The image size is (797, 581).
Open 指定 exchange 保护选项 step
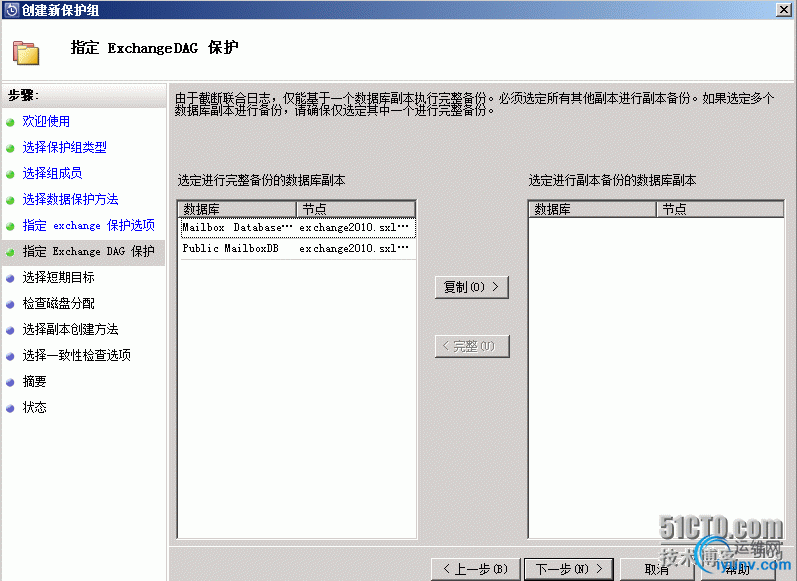click(x=88, y=225)
